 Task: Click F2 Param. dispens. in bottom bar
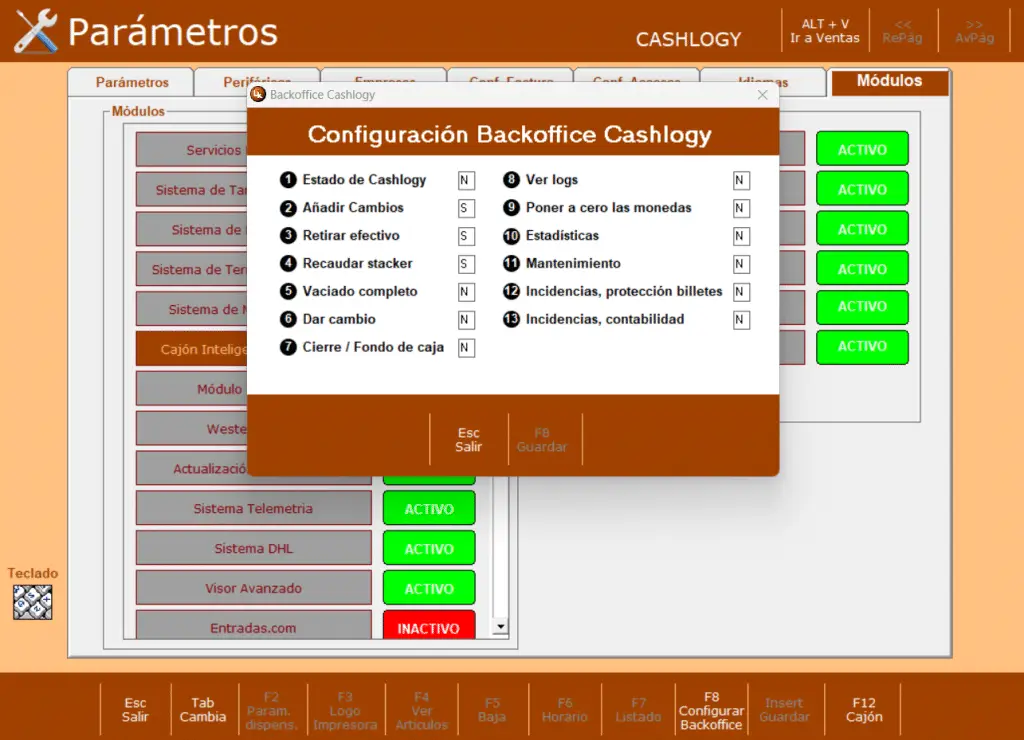click(x=272, y=711)
